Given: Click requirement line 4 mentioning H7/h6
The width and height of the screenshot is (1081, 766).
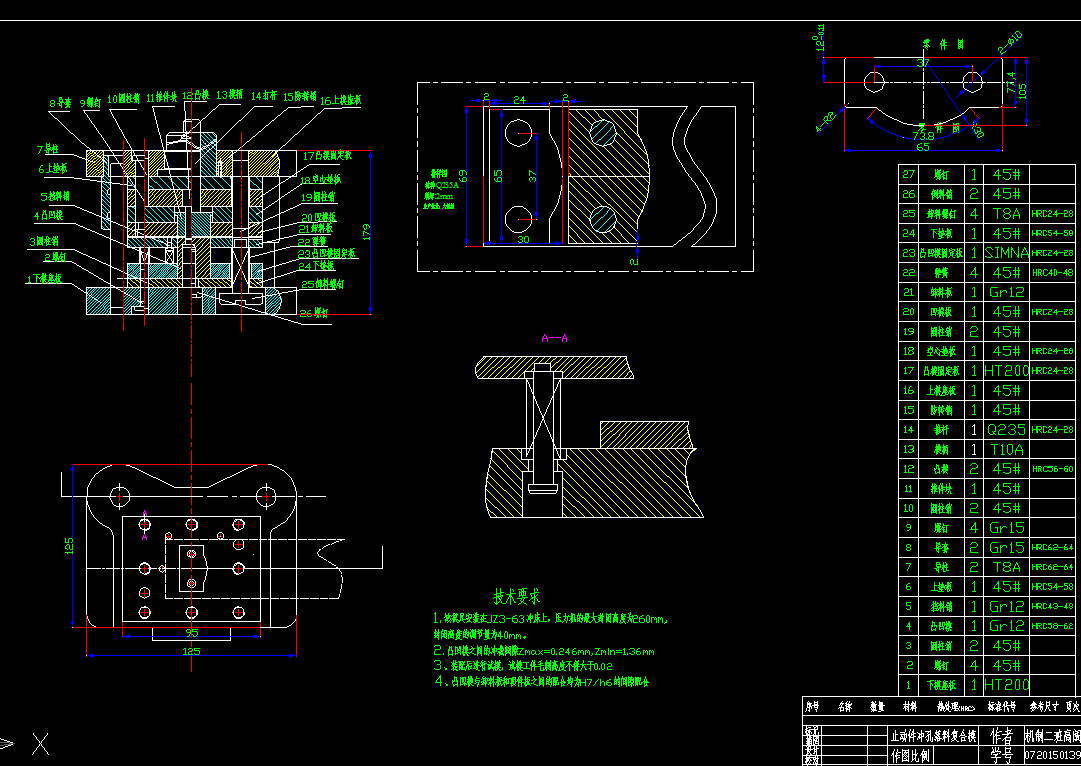Looking at the screenshot, I should [541, 682].
